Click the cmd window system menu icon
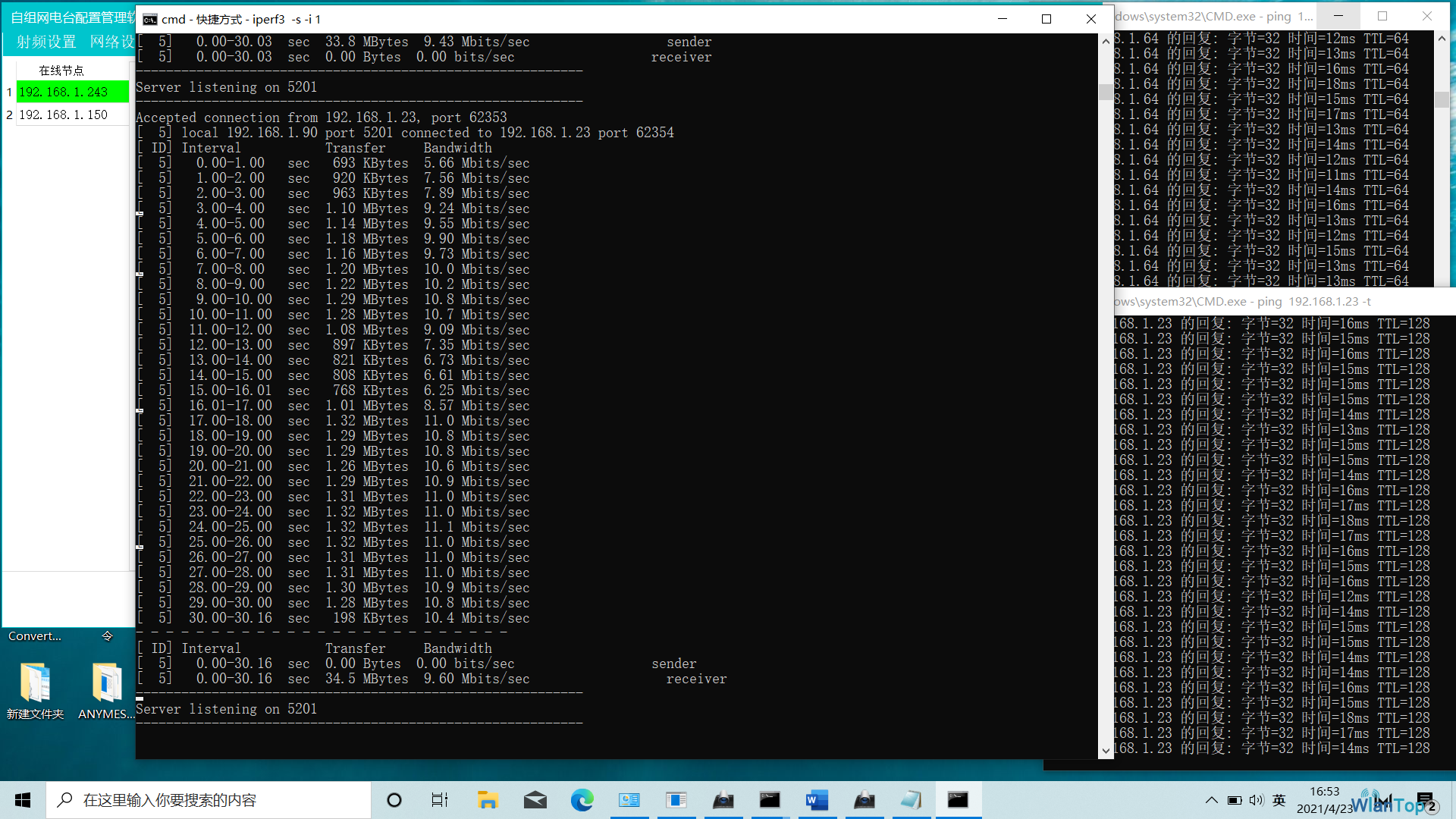The image size is (1456, 819). (149, 19)
